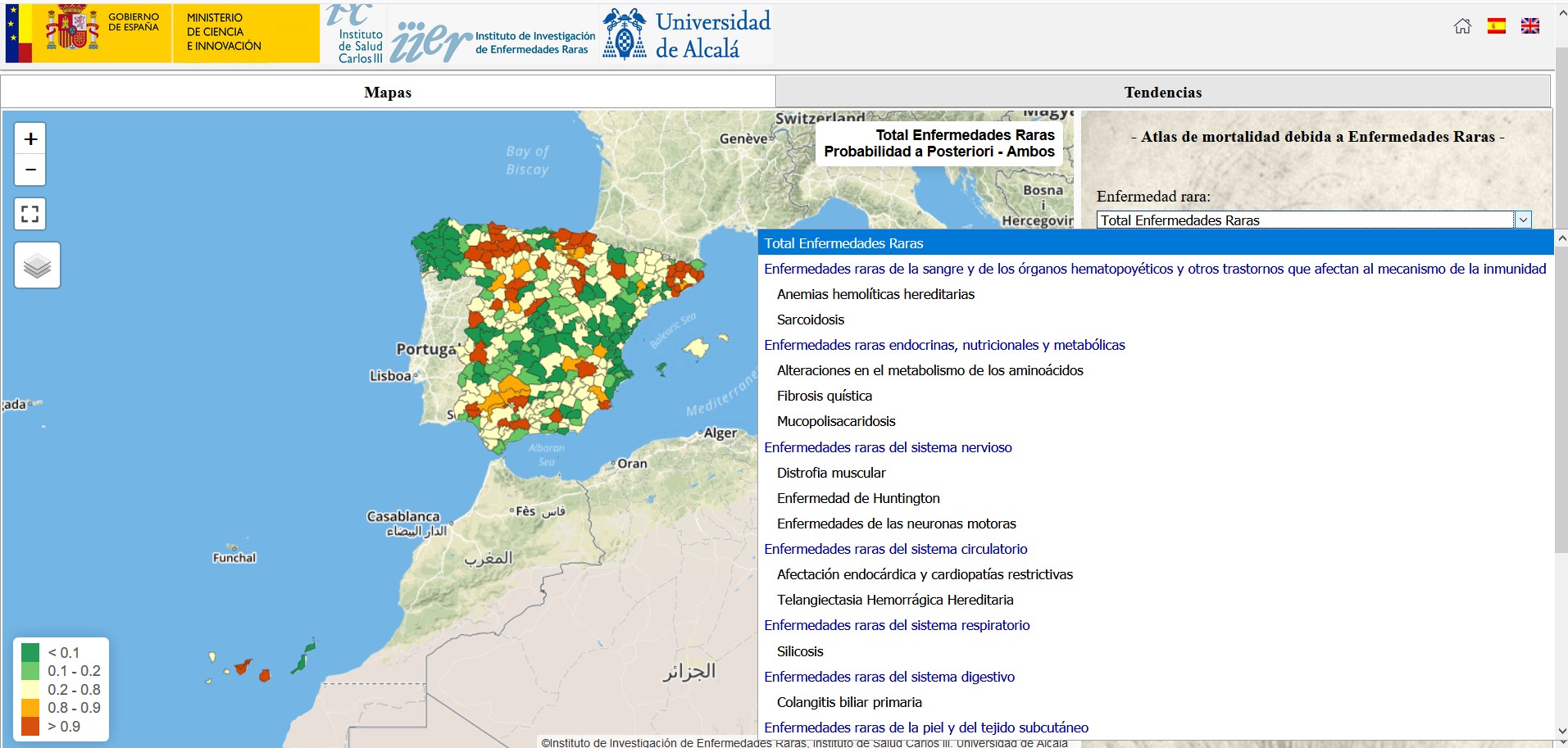Choose Telangiectasia Hemorrágica Hereditaria
1568x748 pixels.
pos(1156,600)
